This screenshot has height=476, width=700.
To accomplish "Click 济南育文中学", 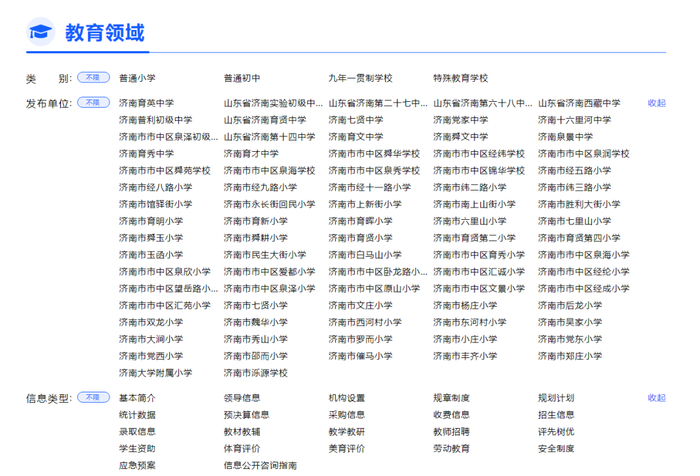I will pyautogui.click(x=356, y=137).
